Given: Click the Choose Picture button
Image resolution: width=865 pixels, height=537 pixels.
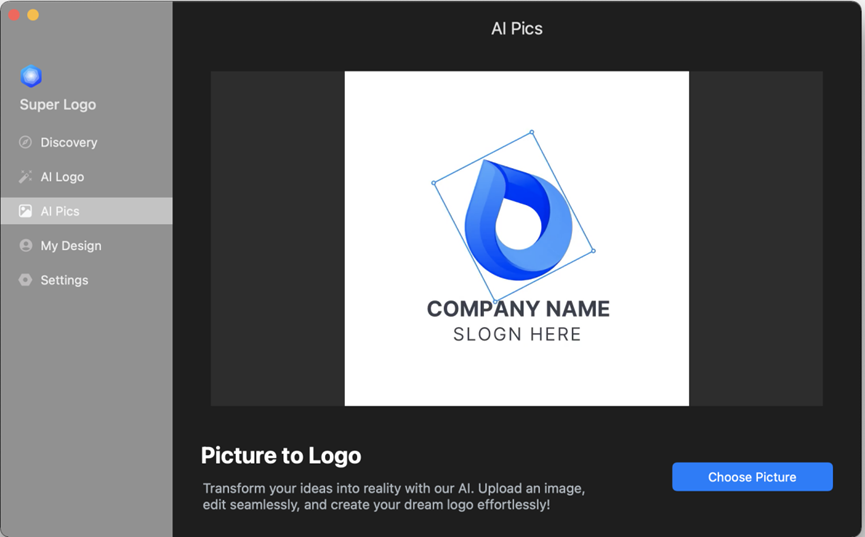Looking at the screenshot, I should click(752, 477).
